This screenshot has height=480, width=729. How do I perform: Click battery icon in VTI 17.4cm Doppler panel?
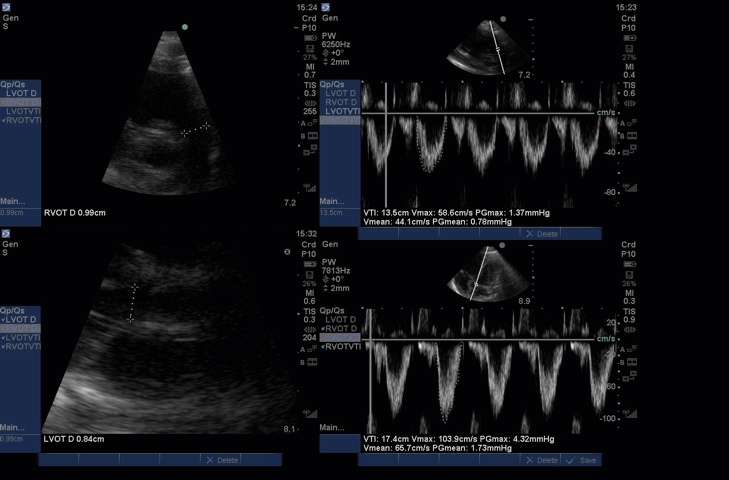point(629,264)
